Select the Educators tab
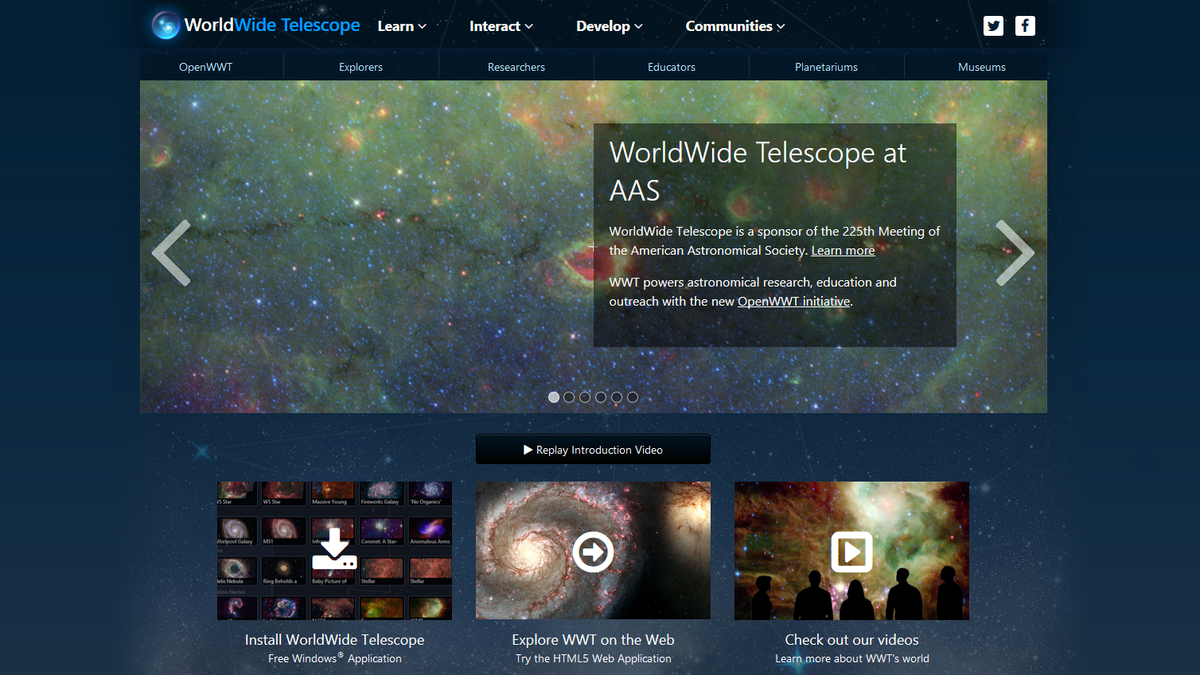 [671, 67]
